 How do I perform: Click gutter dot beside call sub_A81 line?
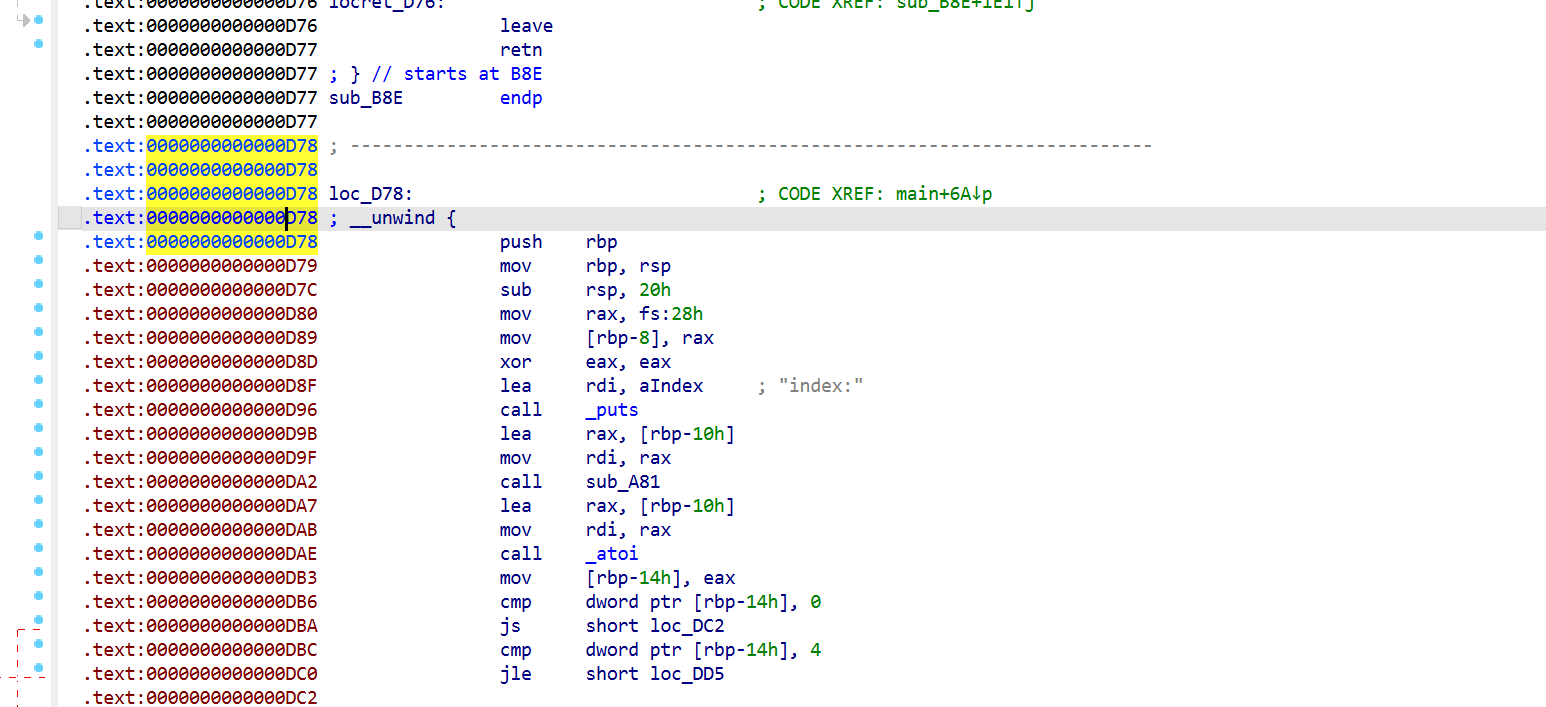tap(39, 476)
